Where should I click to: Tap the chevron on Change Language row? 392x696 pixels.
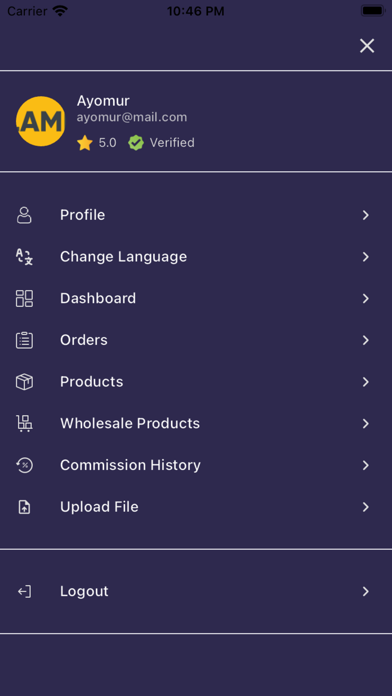pos(366,257)
